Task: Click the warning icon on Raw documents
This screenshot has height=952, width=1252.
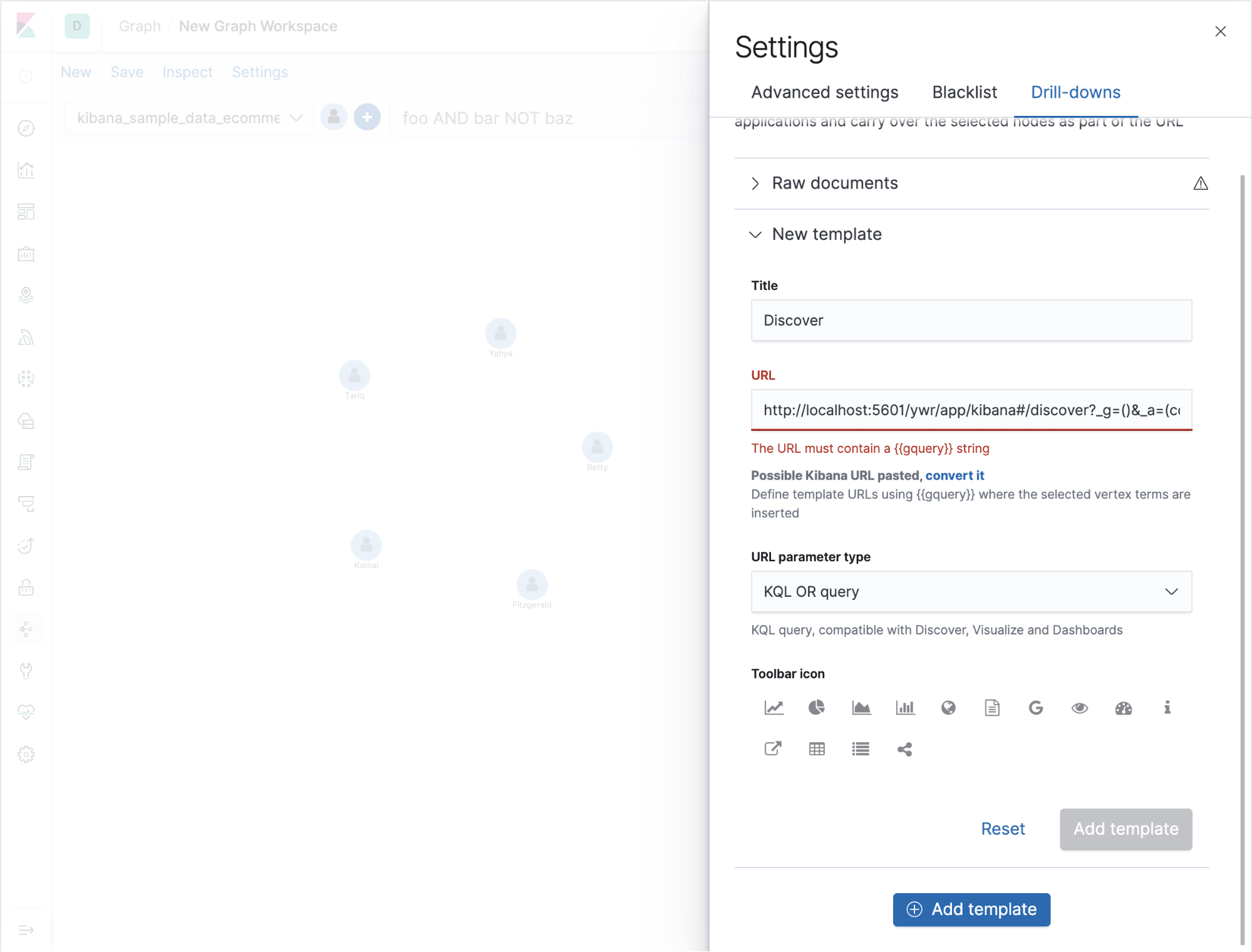Action: (1200, 184)
